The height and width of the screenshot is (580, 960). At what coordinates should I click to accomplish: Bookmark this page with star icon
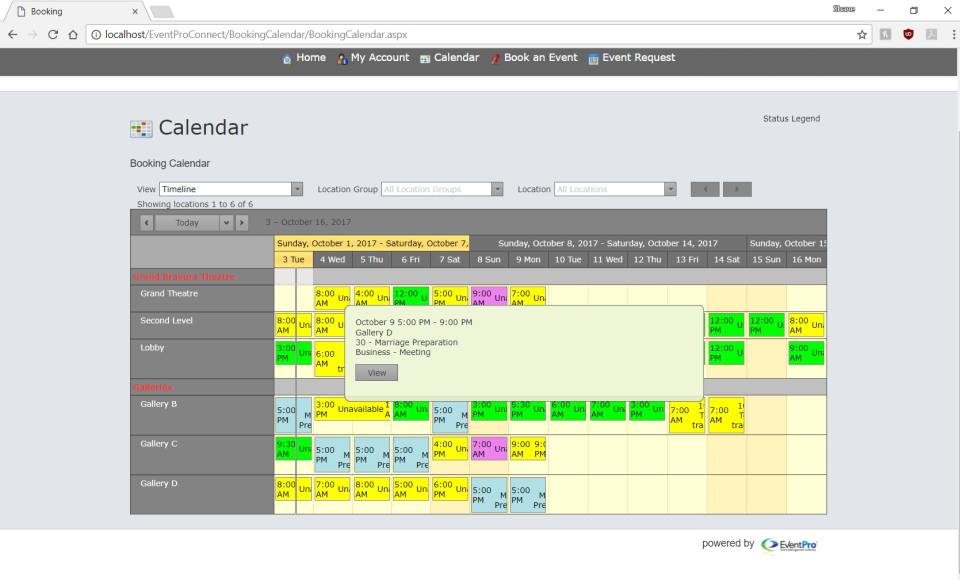862,35
